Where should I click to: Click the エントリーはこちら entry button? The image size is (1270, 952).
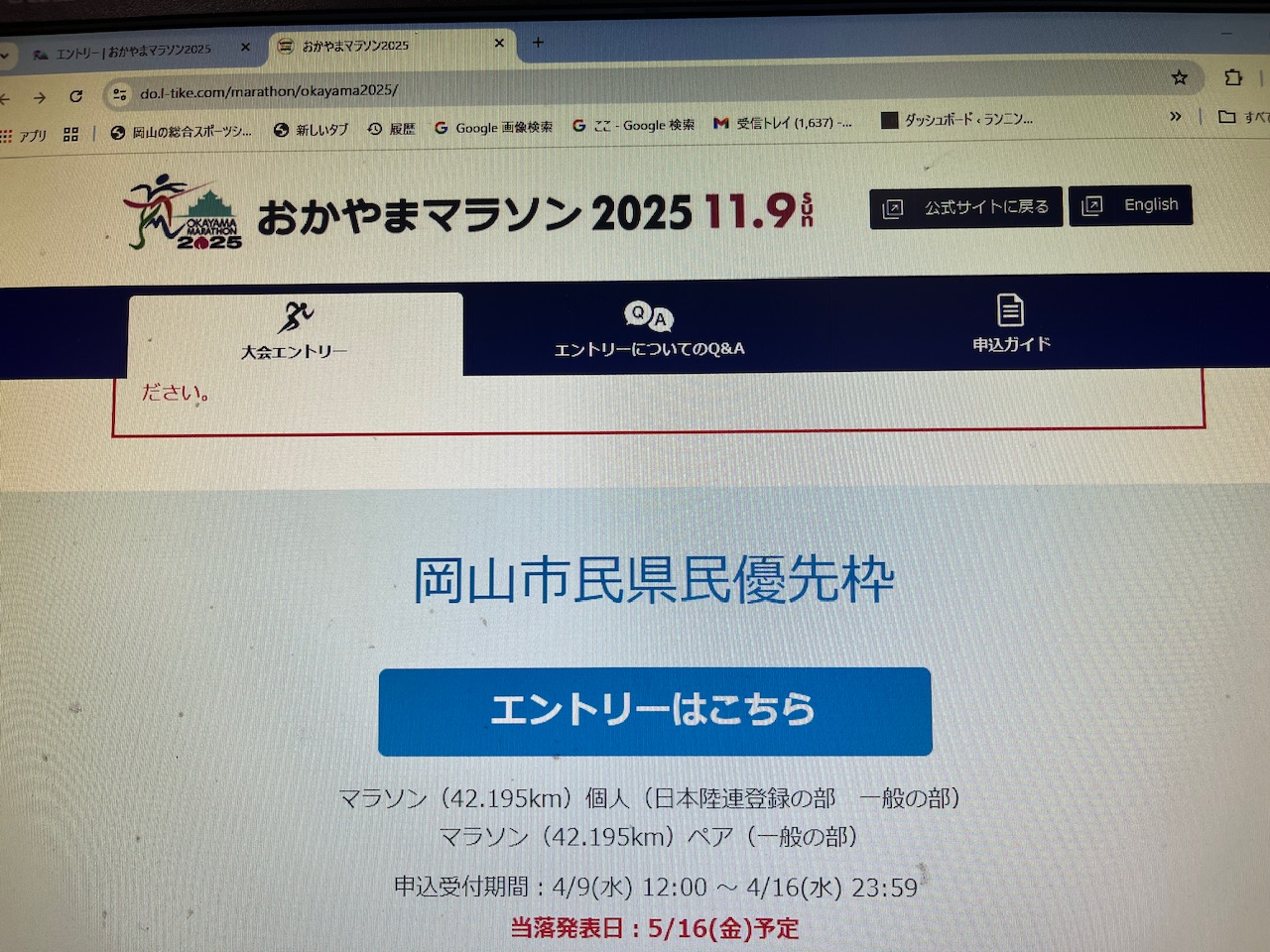pos(655,711)
